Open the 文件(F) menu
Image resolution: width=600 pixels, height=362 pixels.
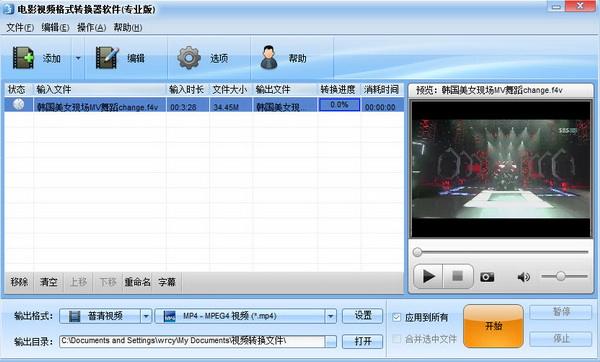point(20,27)
